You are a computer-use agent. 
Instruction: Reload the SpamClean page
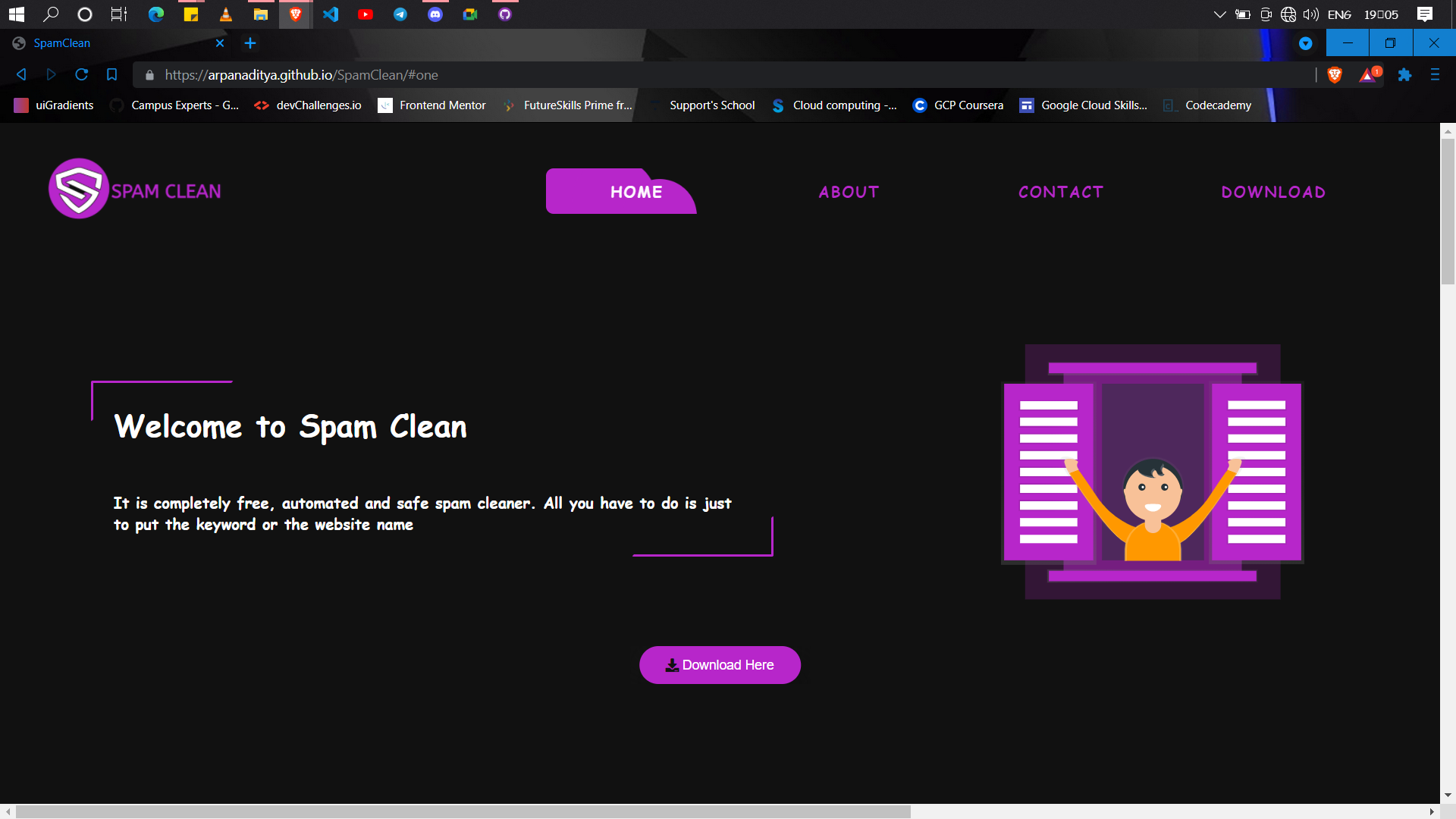click(81, 74)
